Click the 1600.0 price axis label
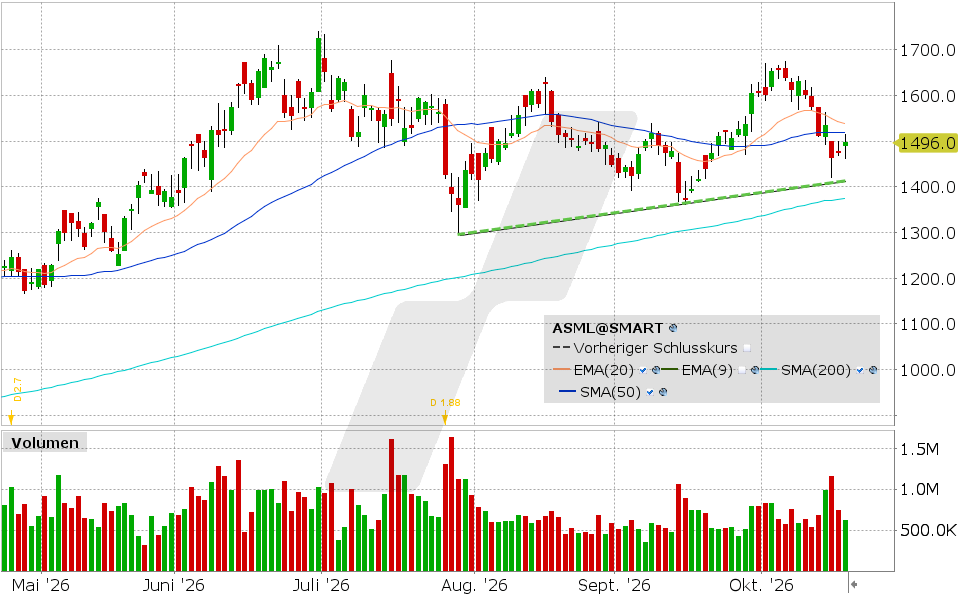The image size is (960, 600). tap(928, 96)
